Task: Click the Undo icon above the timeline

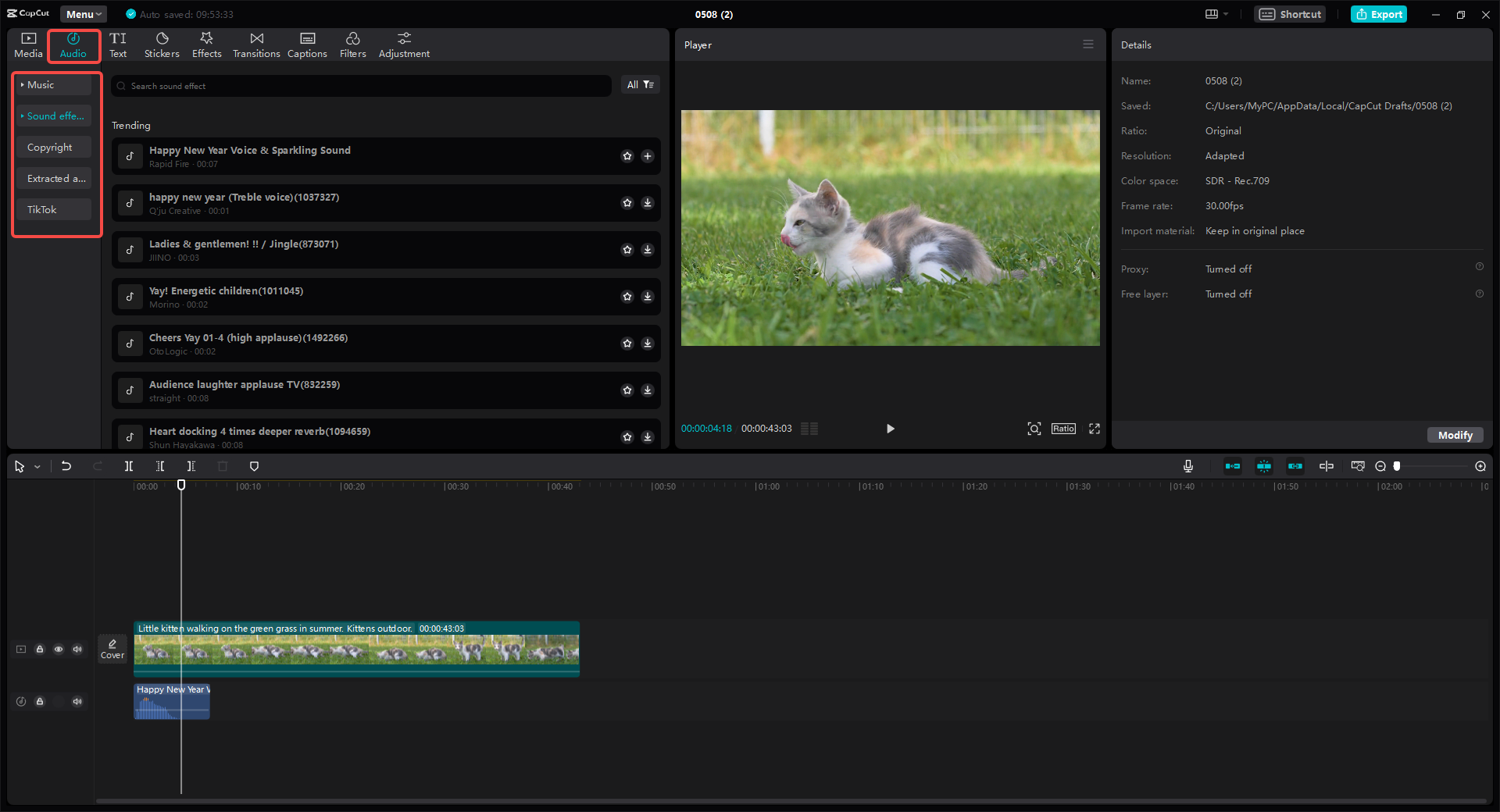Action: pos(66,466)
